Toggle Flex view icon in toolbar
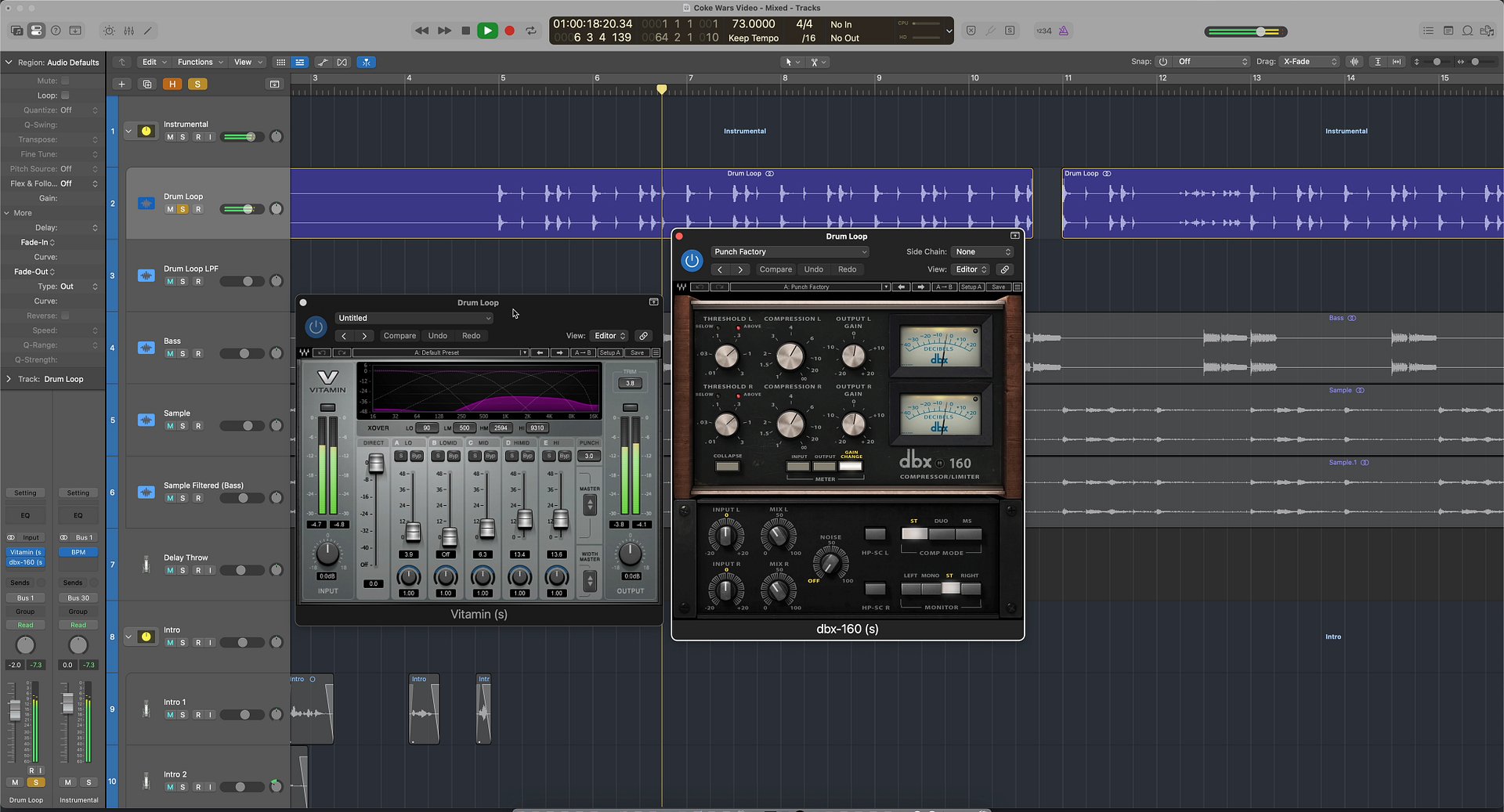Screen dimensions: 1504x812 coord(342,62)
